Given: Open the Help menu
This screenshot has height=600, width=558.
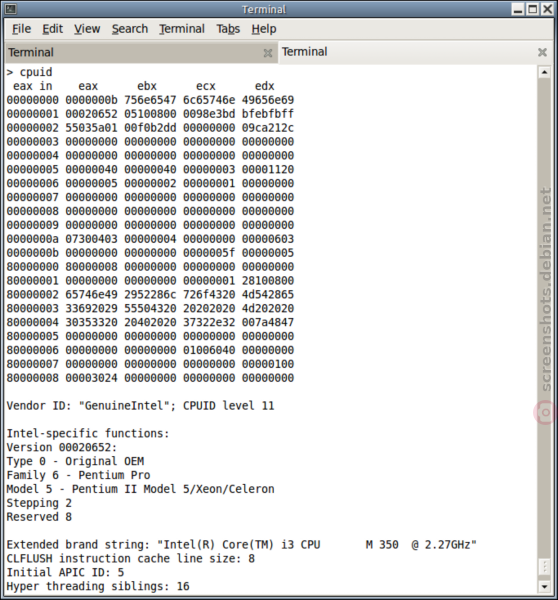Looking at the screenshot, I should [x=264, y=29].
